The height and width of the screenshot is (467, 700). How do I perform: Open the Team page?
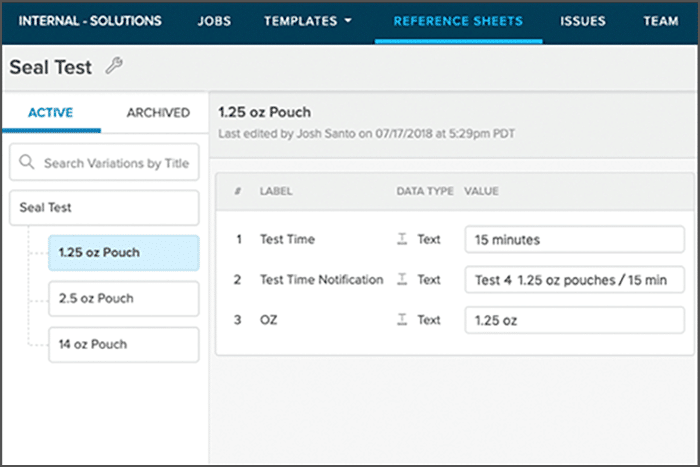click(661, 21)
